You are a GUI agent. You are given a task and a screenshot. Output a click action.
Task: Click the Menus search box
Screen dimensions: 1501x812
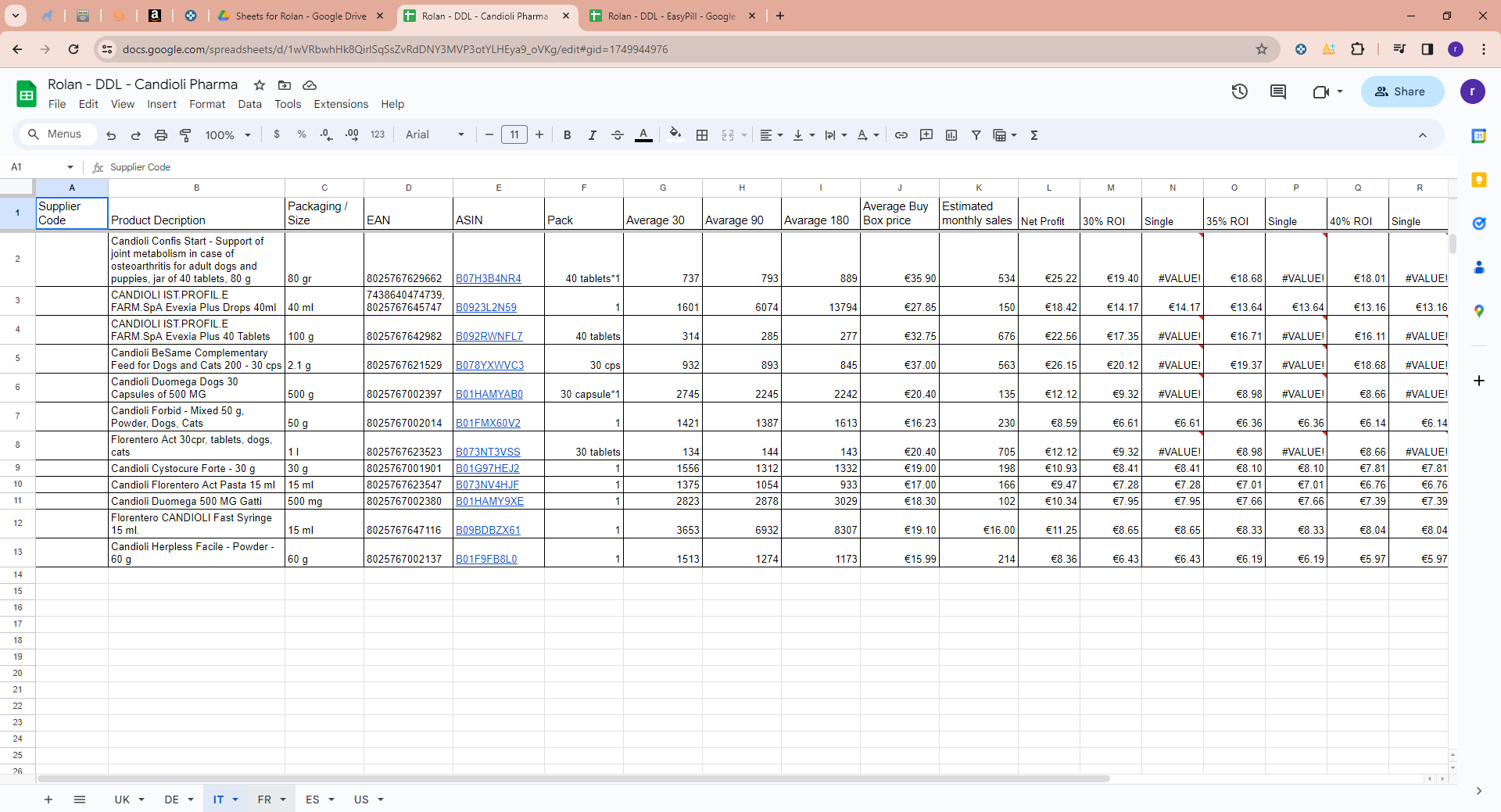[57, 134]
